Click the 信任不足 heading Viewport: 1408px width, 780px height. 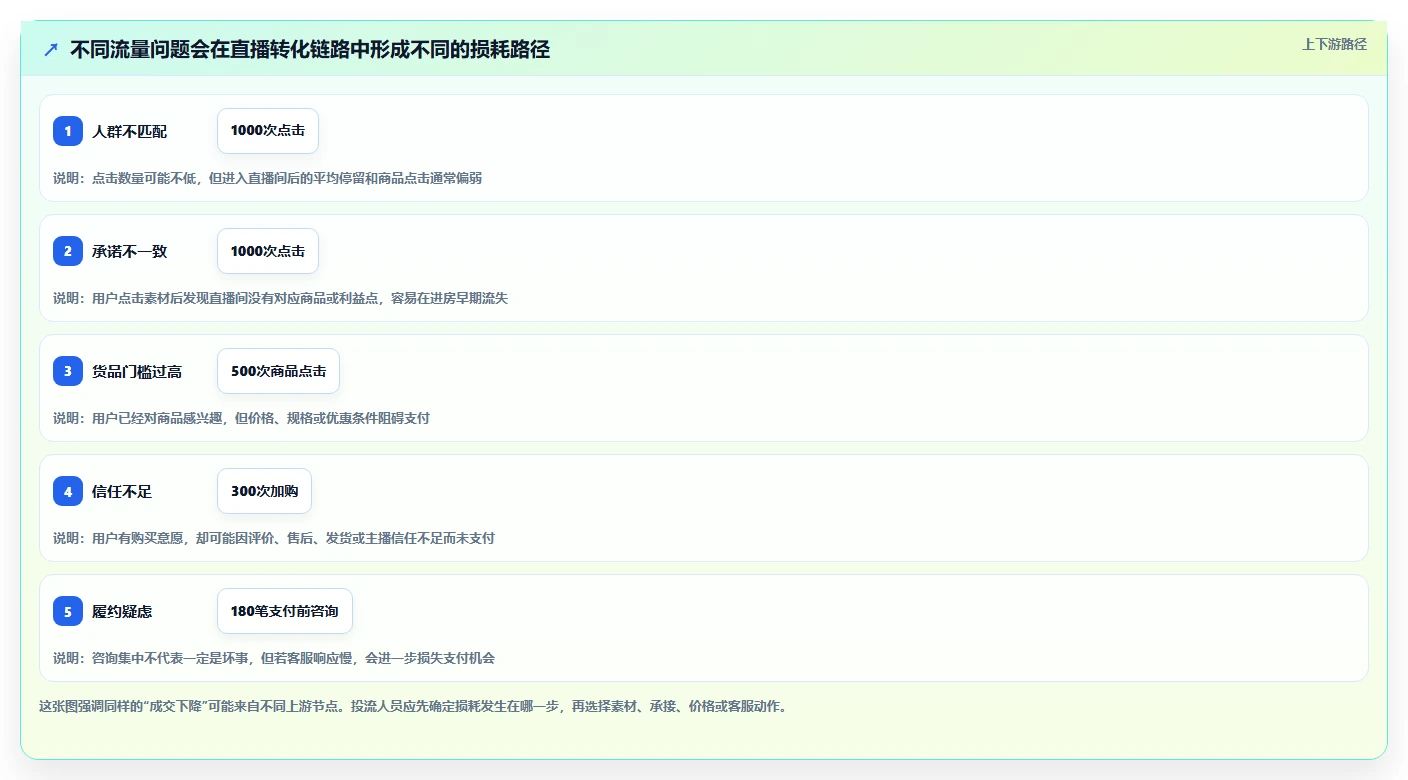pos(122,491)
